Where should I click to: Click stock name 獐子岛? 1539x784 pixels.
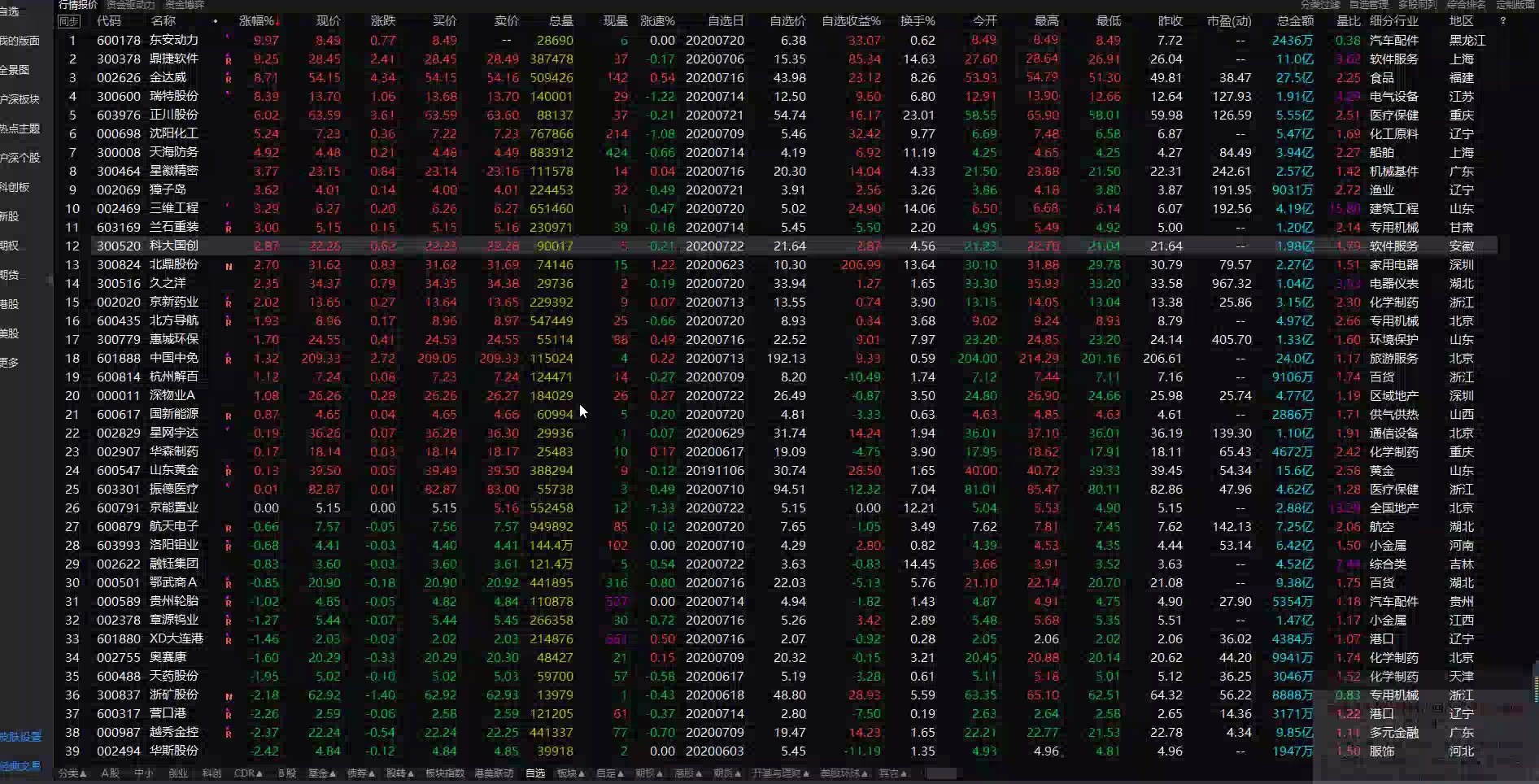pos(168,189)
